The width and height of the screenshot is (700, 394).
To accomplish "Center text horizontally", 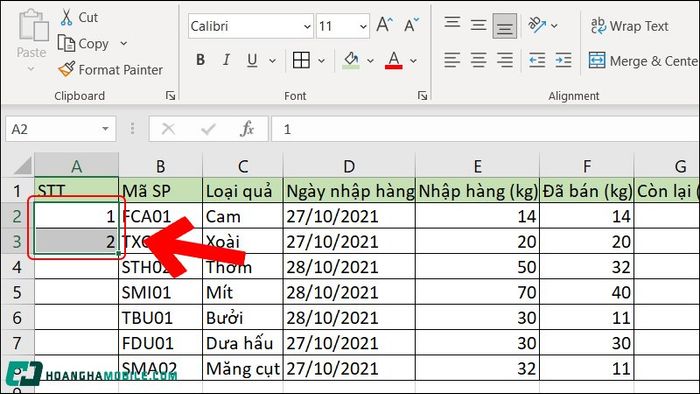I will point(479,60).
